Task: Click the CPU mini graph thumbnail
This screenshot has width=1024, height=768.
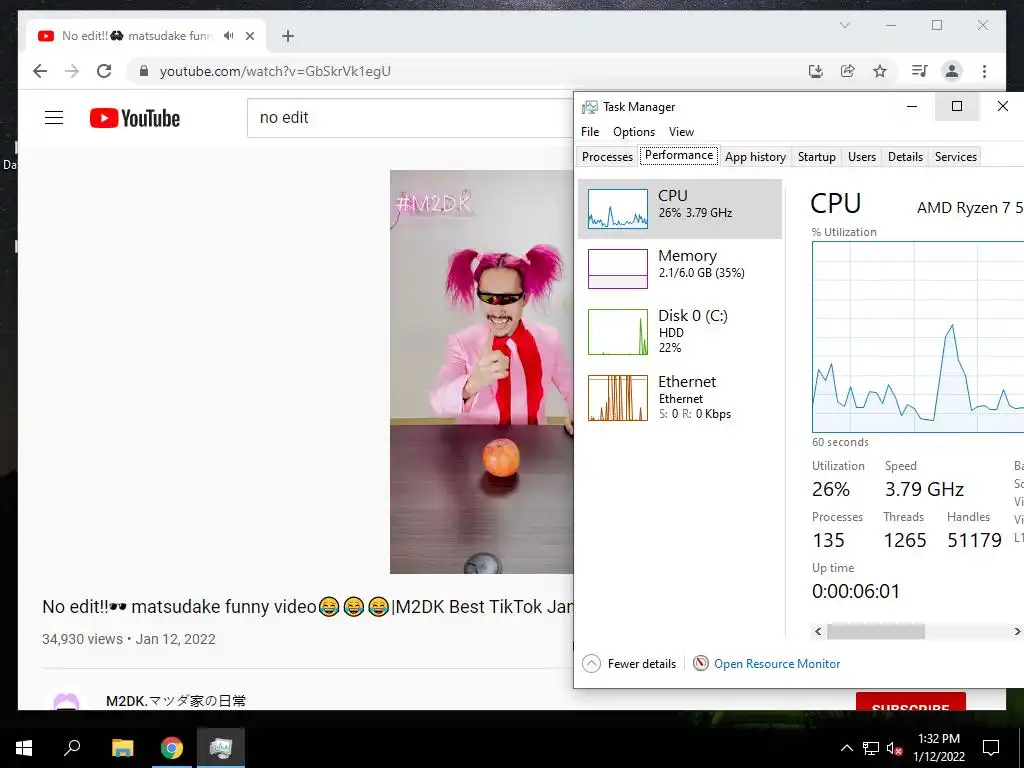Action: [x=618, y=209]
